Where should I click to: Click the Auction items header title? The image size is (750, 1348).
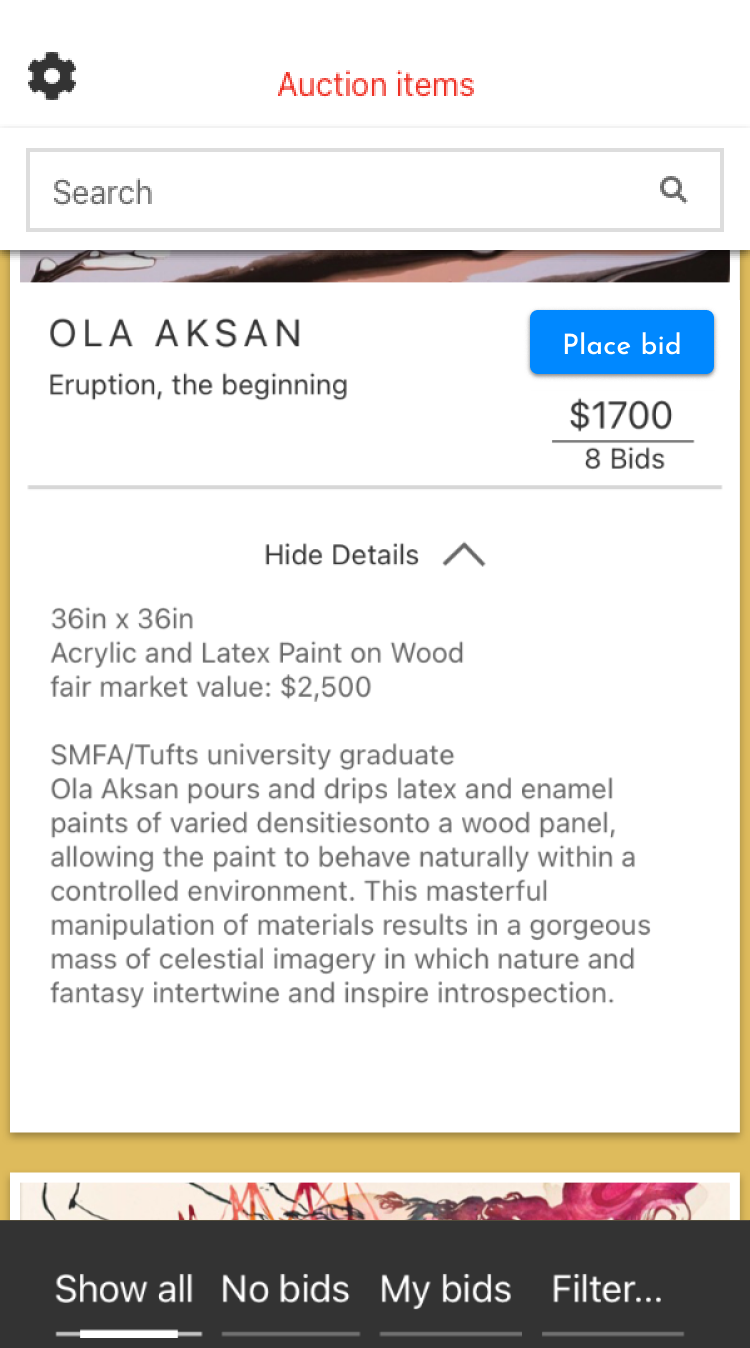pos(376,85)
